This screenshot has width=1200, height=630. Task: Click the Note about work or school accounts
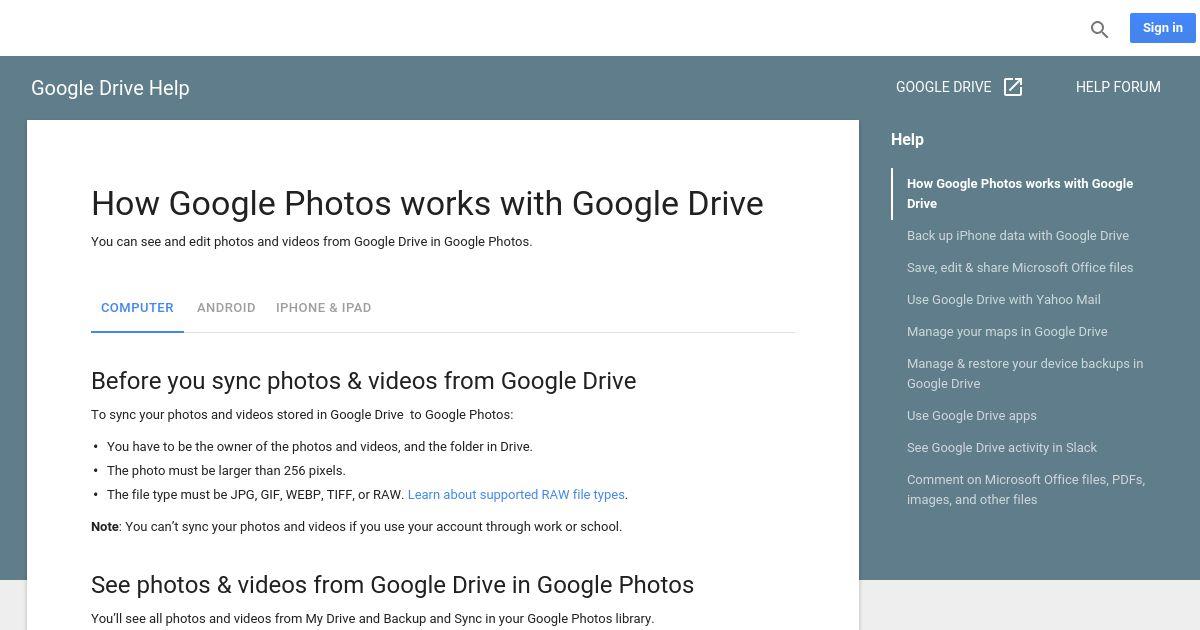coord(356,527)
